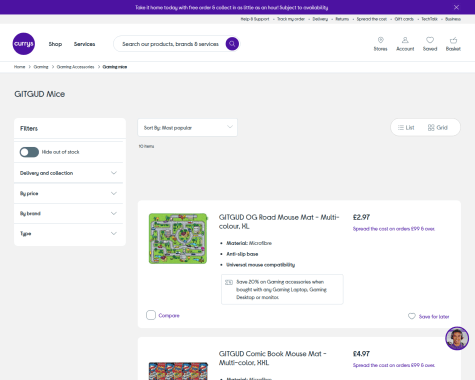The height and width of the screenshot is (380, 475).
Task: Click heart icon to save Road Mouse Mat
Action: click(412, 316)
